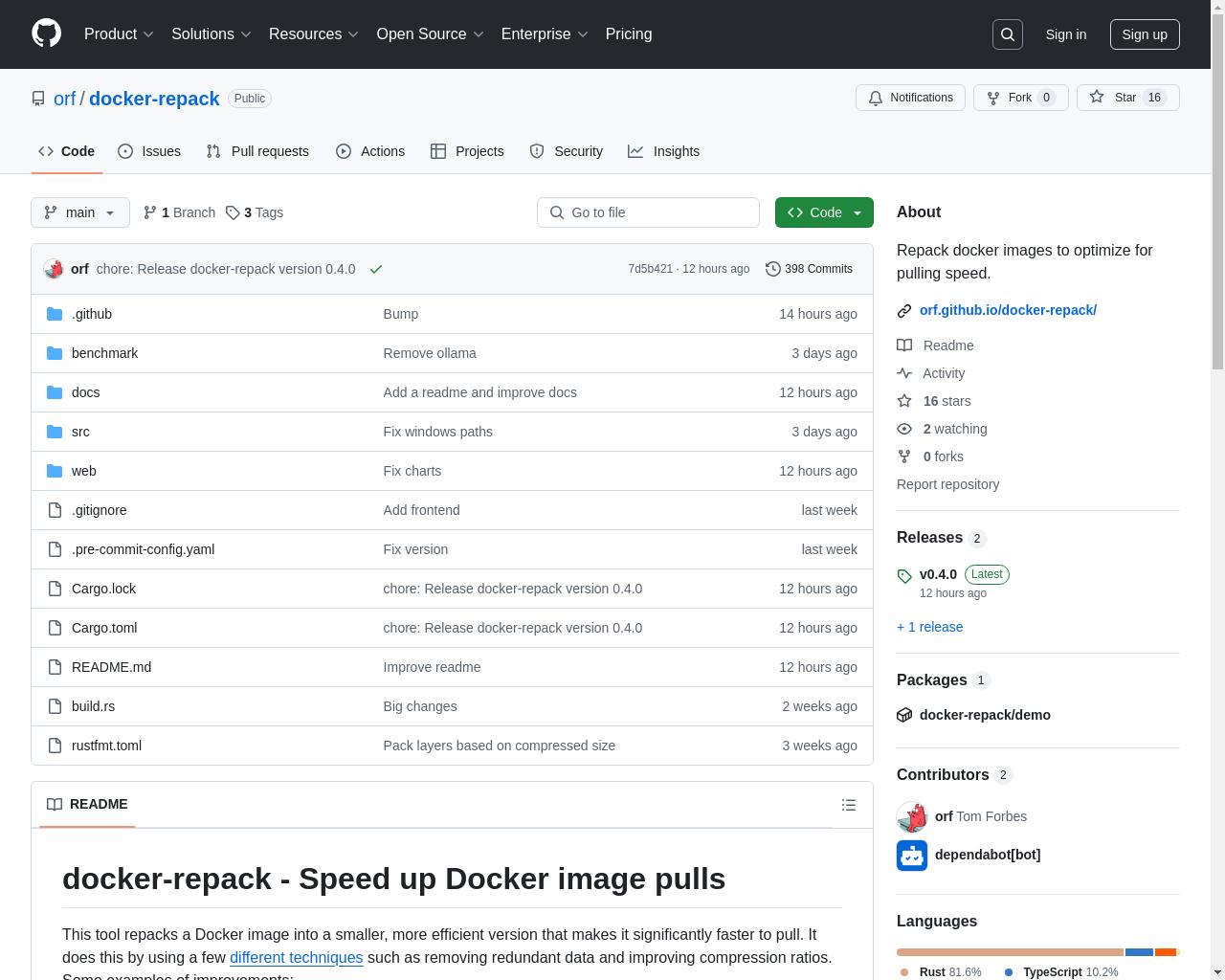
Task: Click orf's avatar in Contributors
Action: [x=912, y=816]
